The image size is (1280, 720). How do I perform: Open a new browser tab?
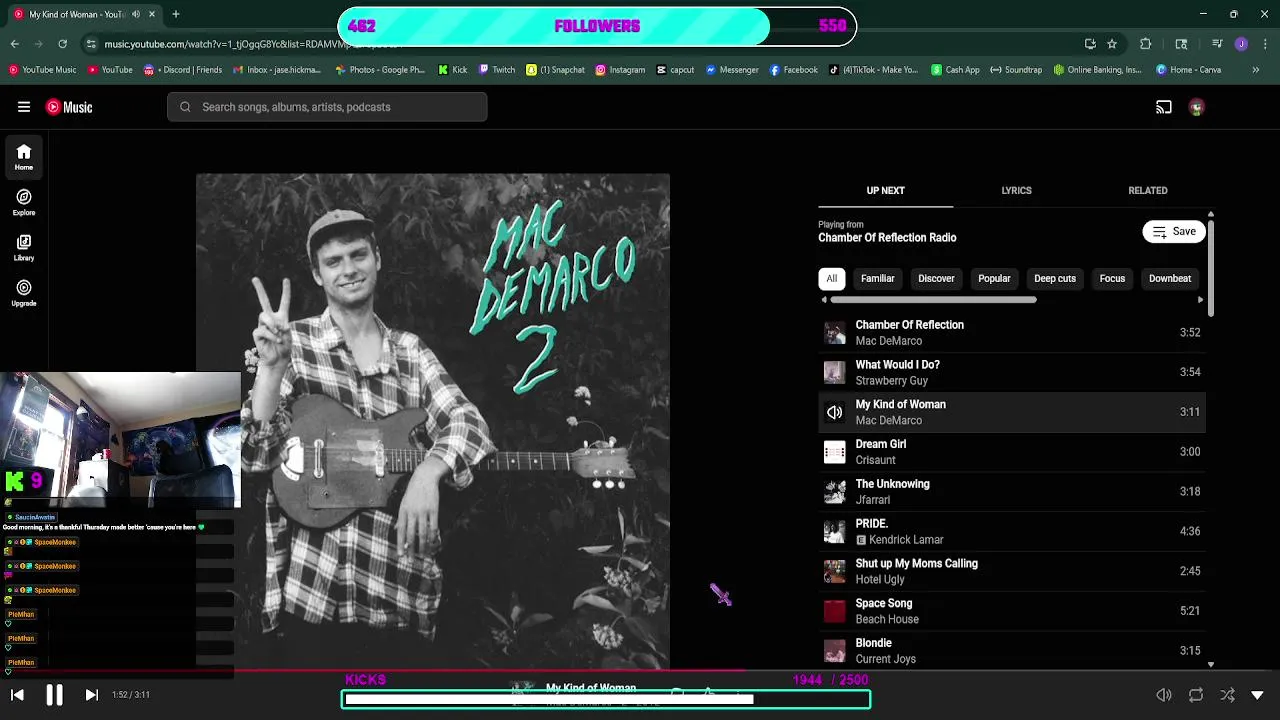coord(175,14)
